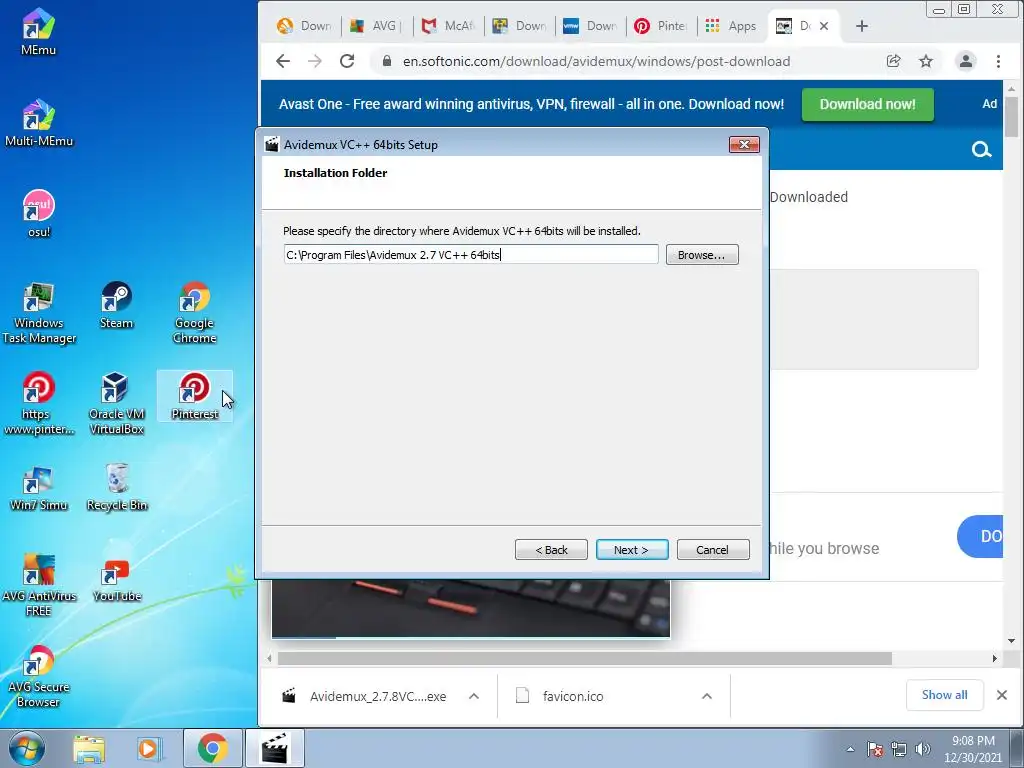
Task: Click Next in Avidemux setup
Action: point(632,550)
